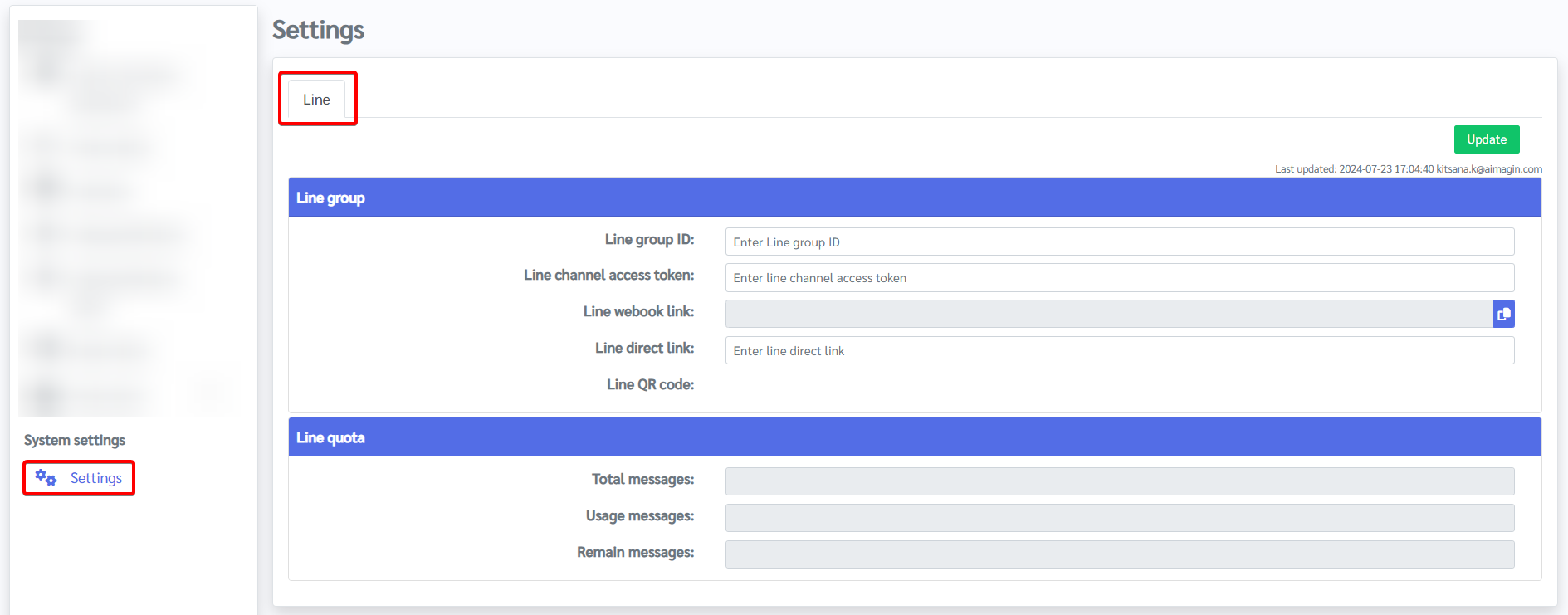Screen dimensions: 1568x615
Task: Focus the Line direct link input
Action: pos(1119,350)
